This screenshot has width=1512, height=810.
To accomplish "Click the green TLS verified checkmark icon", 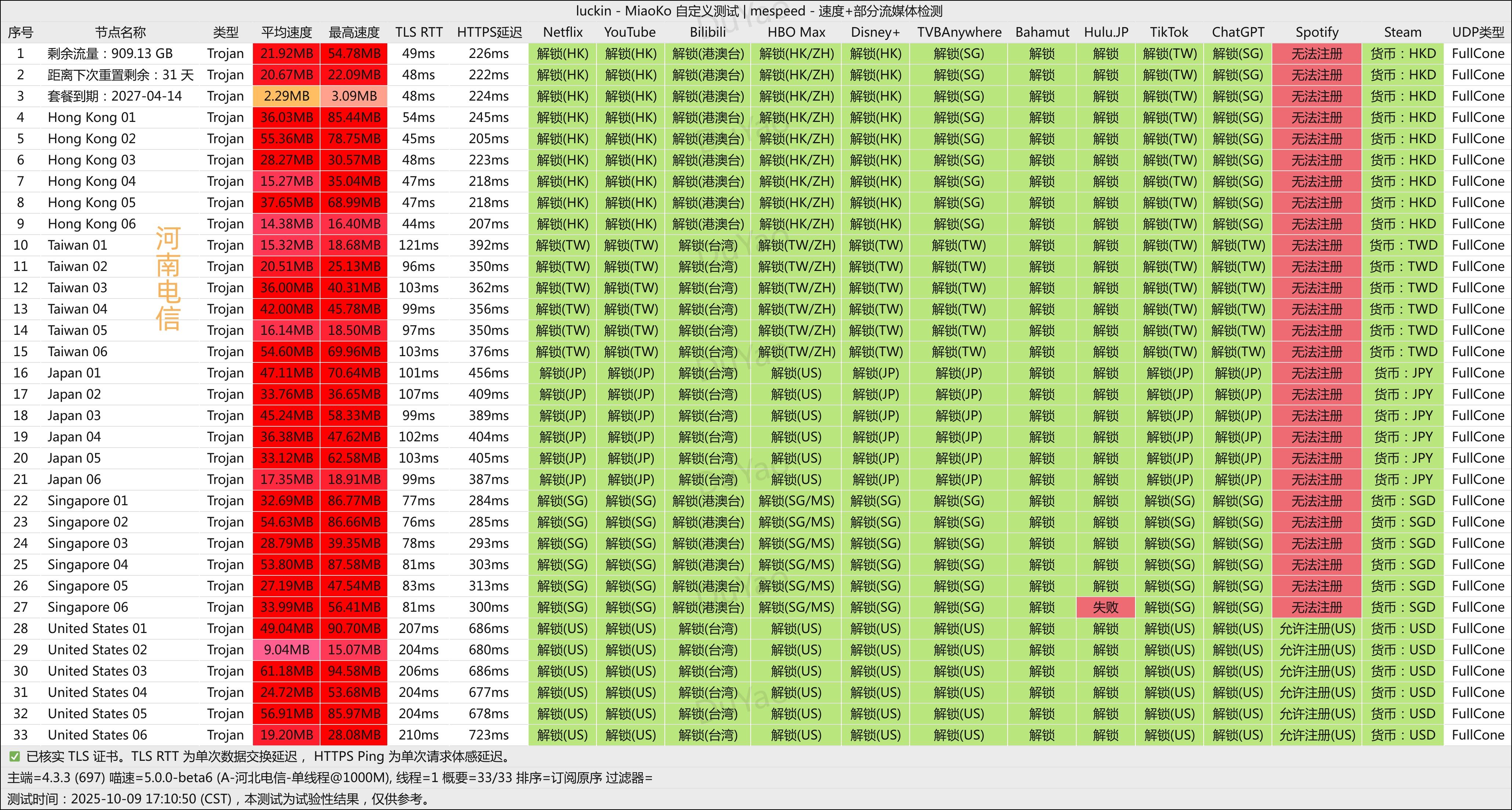I will click(x=14, y=757).
